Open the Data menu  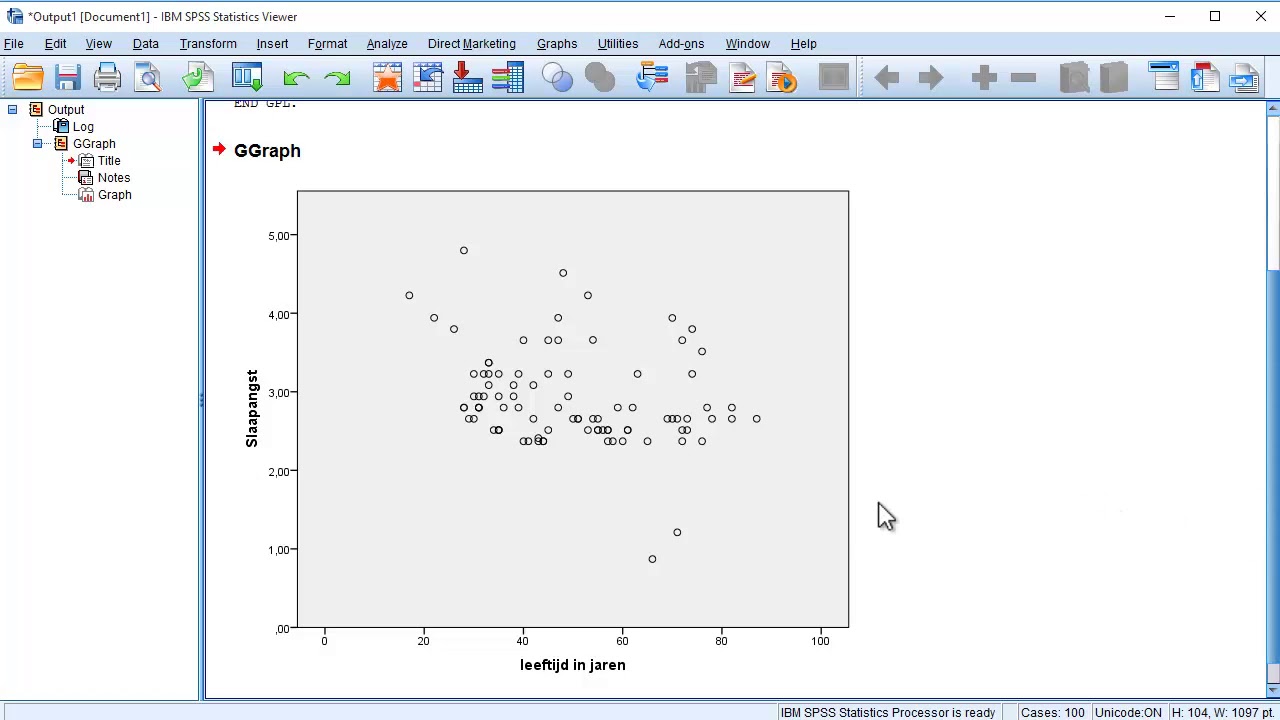(145, 44)
